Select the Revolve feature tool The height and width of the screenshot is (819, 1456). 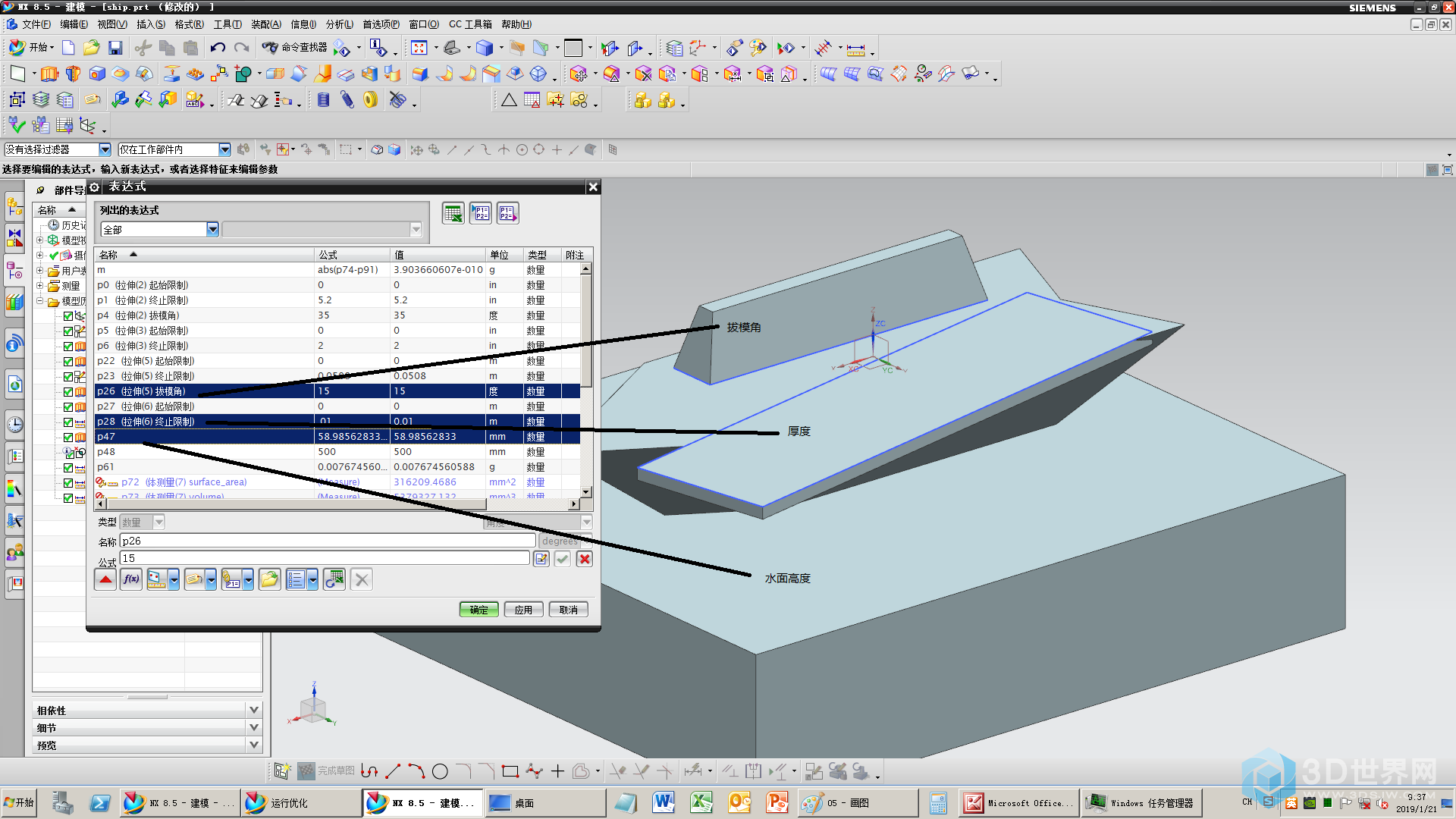tap(73, 74)
